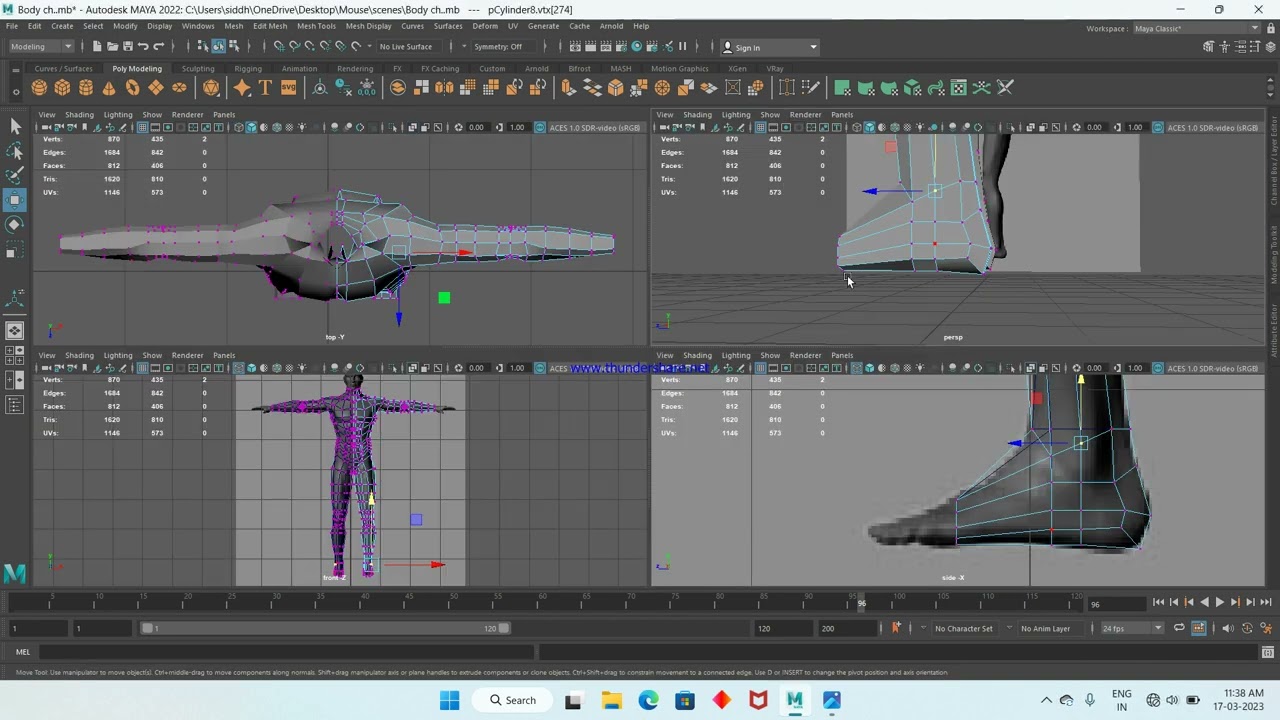
Task: Open the No Character Set dropdown
Action: click(964, 628)
